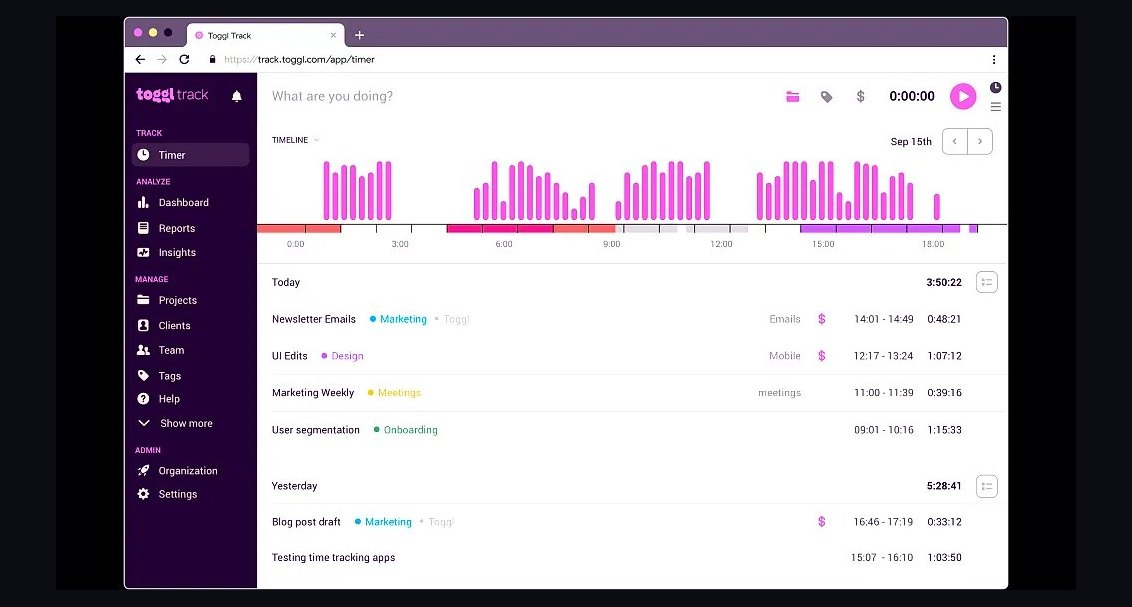Click the Emails tag label
Viewport: 1132px width, 607px height.
[x=785, y=319]
